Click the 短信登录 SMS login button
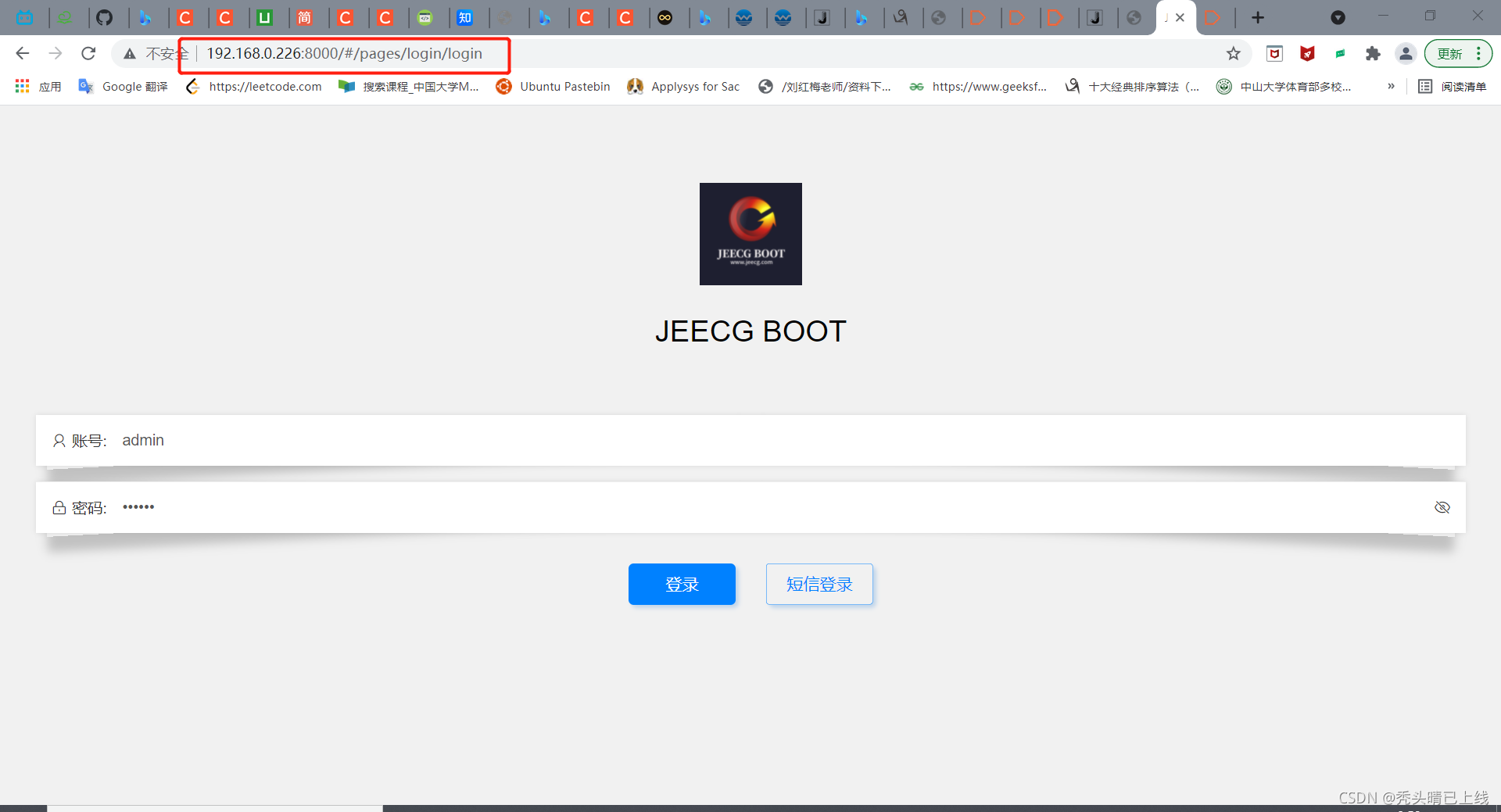Viewport: 1501px width, 812px height. click(x=819, y=584)
